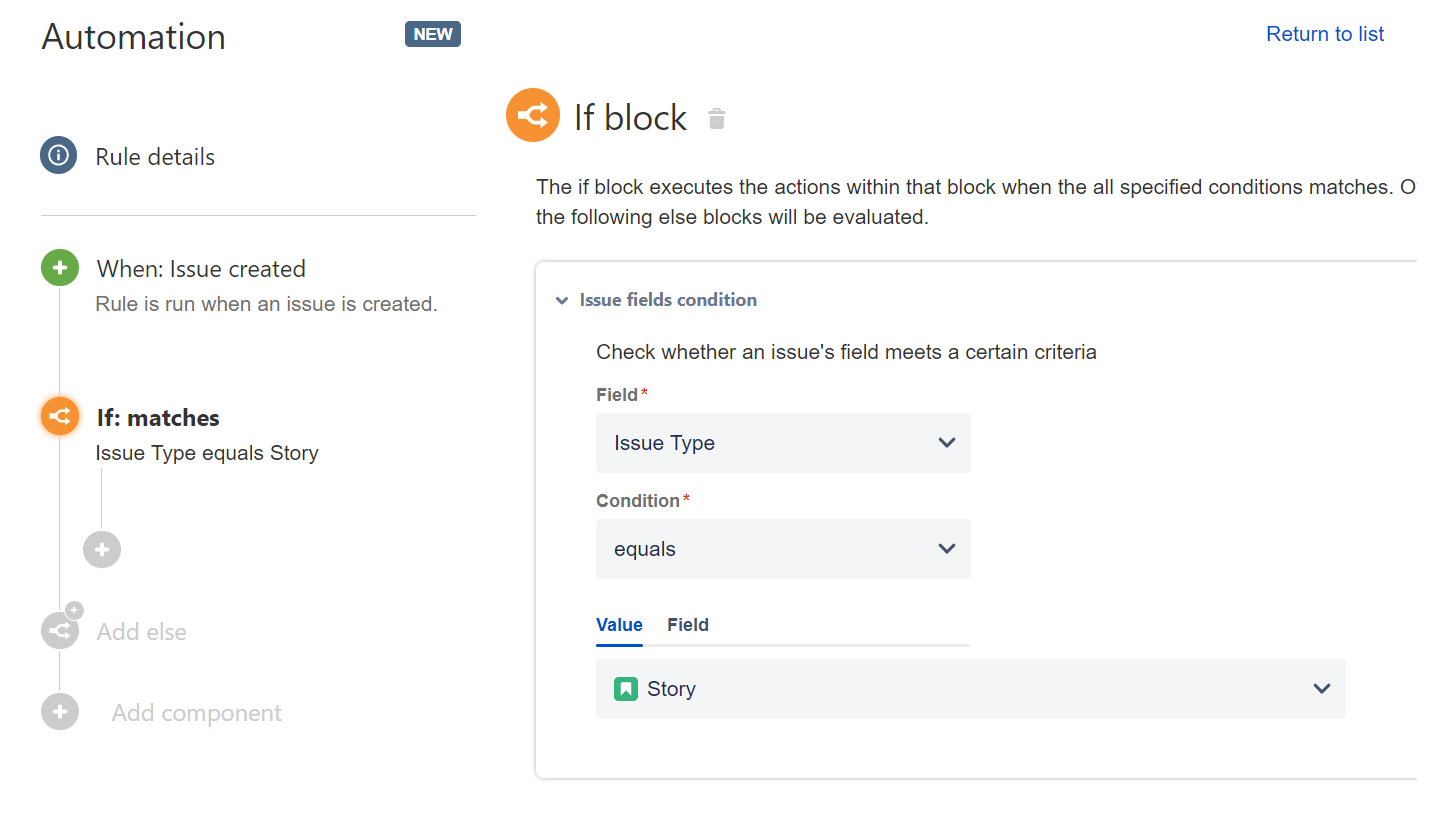Image resolution: width=1444 pixels, height=820 pixels.
Task: Open the Condition dropdown showing equals
Action: click(783, 548)
